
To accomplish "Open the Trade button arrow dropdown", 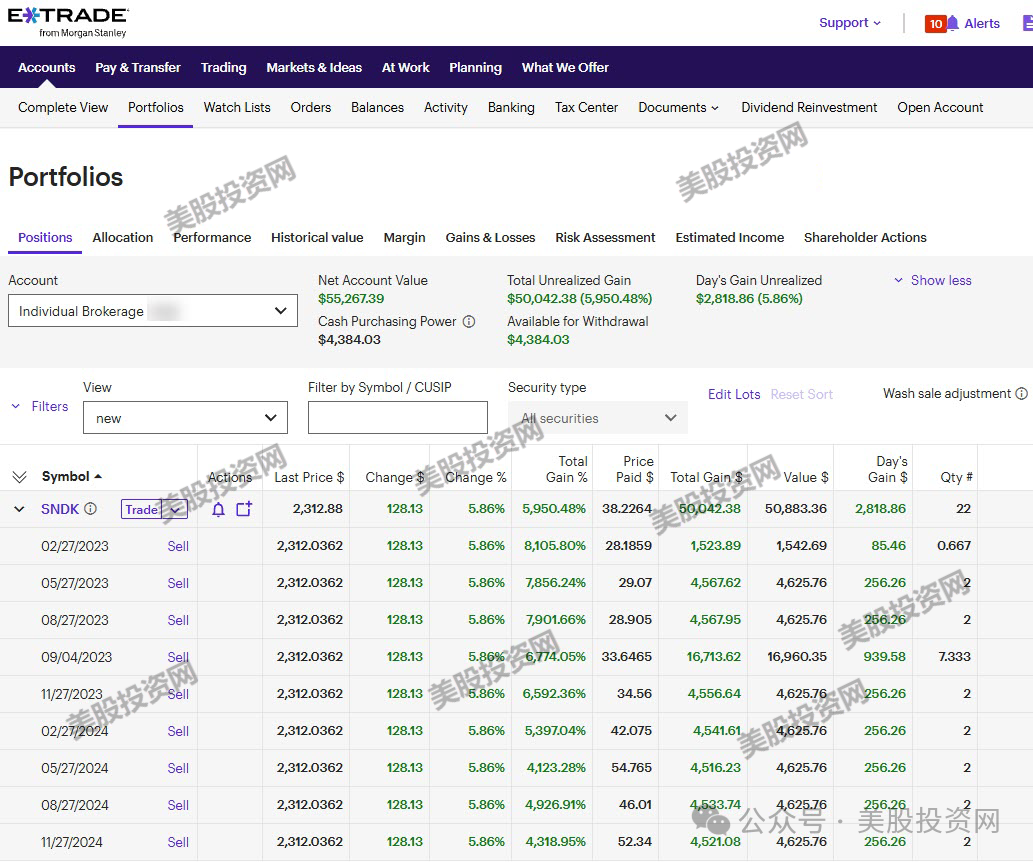I will click(175, 509).
